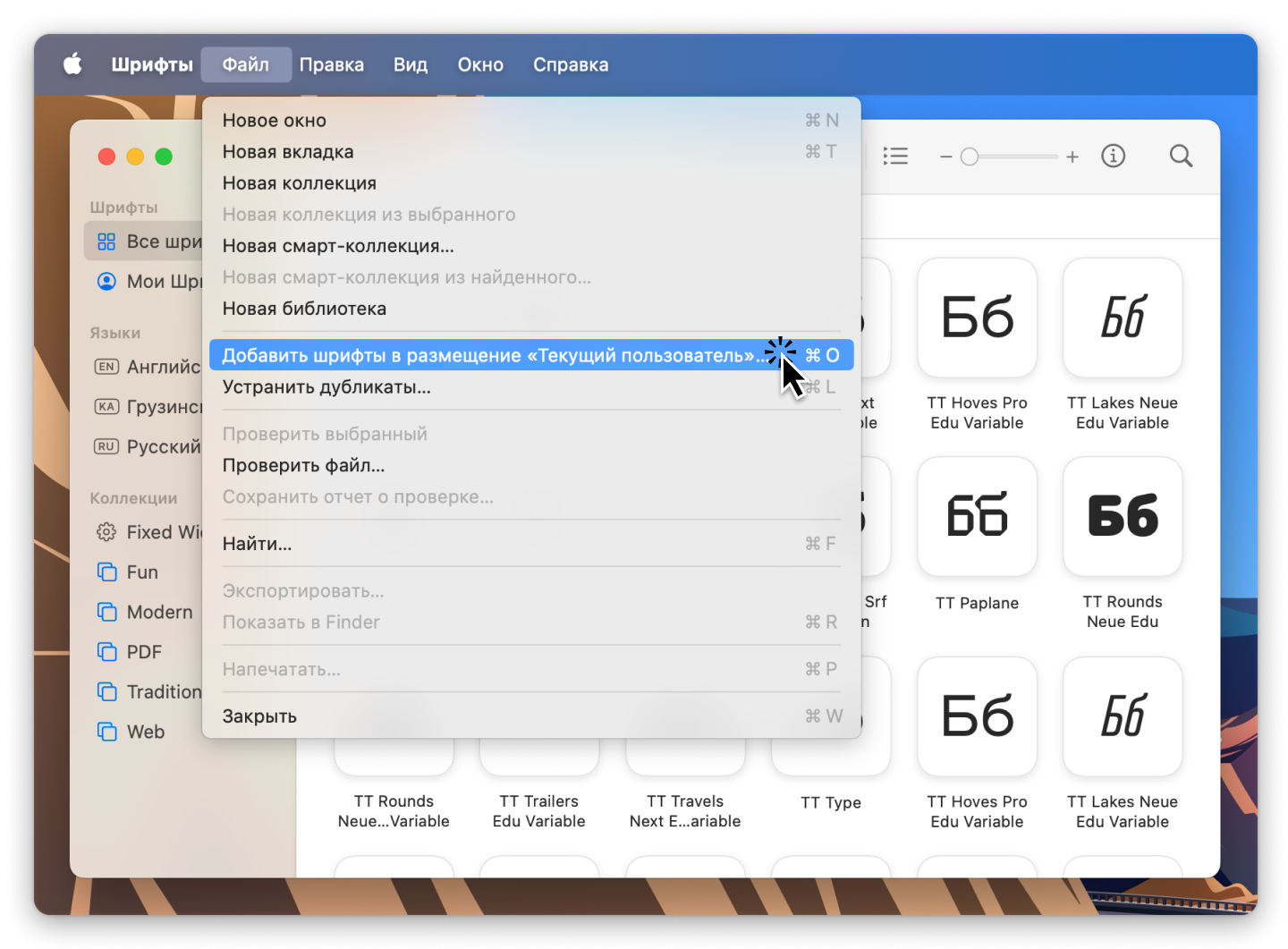Click plus icon to enlarge previews
1288x949 pixels.
pos(1072,157)
